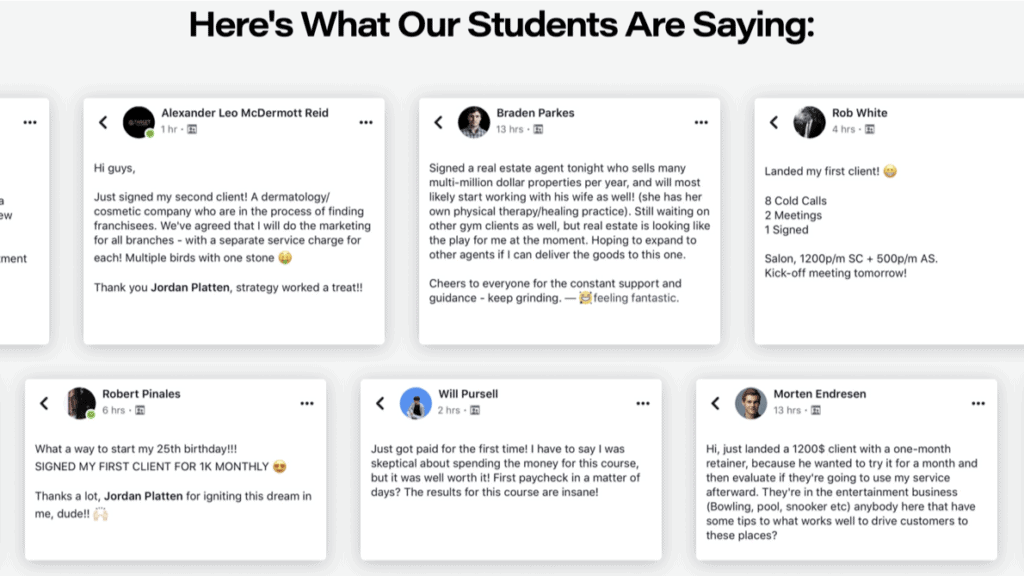Open three-dot menu on Robert Pinales post
The height and width of the screenshot is (576, 1024).
(x=307, y=403)
